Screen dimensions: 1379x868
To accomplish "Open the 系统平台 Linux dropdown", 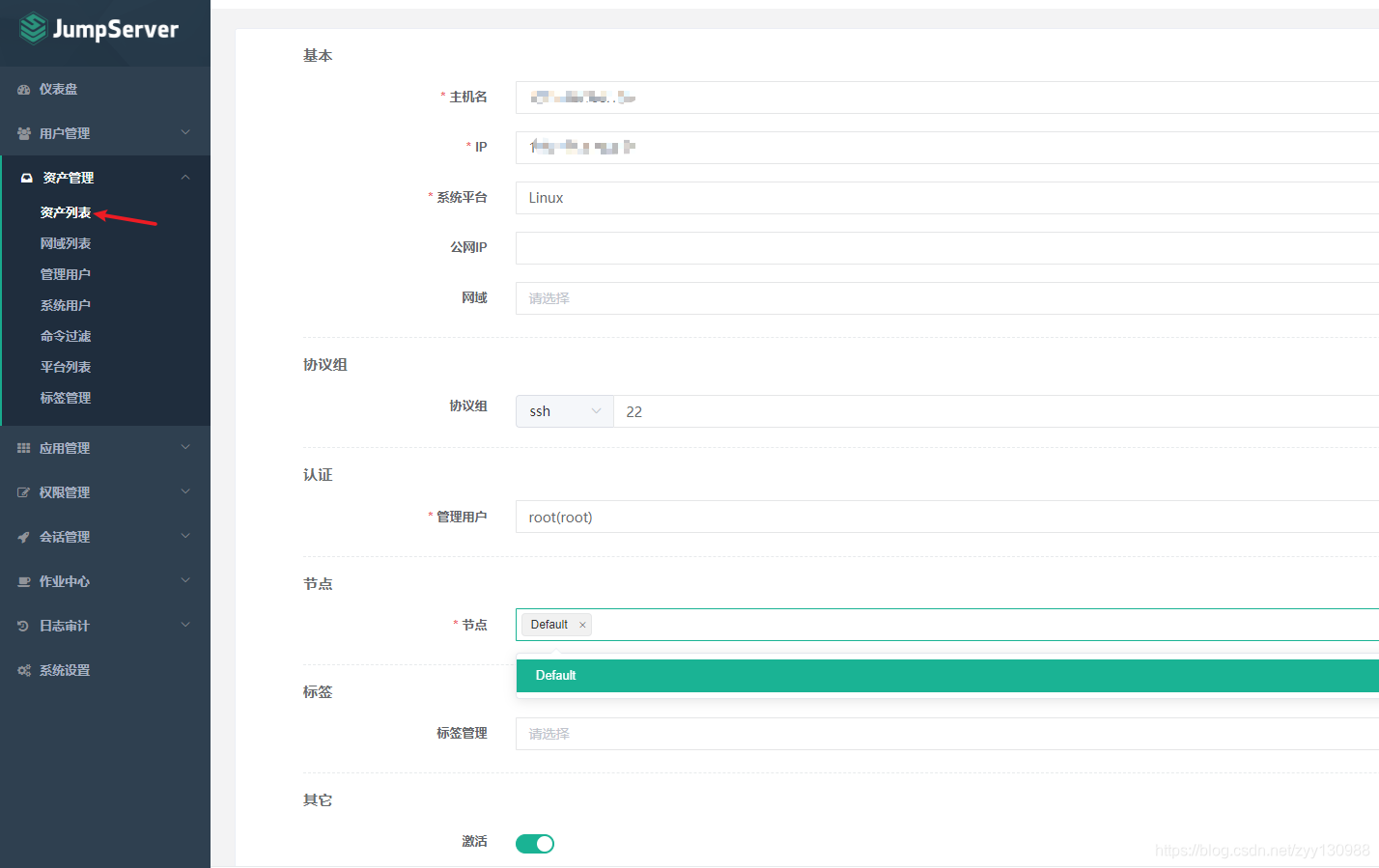I will [x=947, y=198].
